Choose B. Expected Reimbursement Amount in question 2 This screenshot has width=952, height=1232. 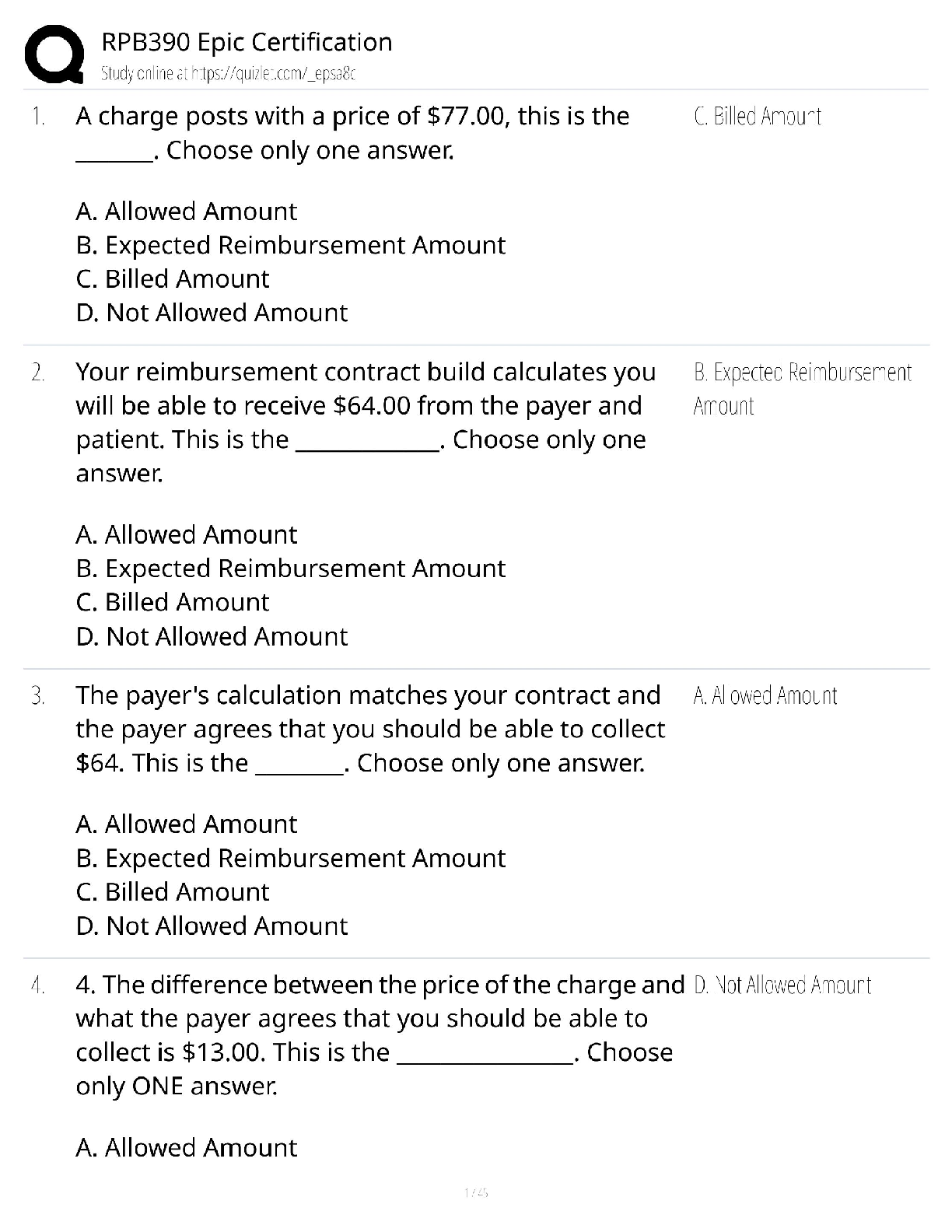coord(291,569)
